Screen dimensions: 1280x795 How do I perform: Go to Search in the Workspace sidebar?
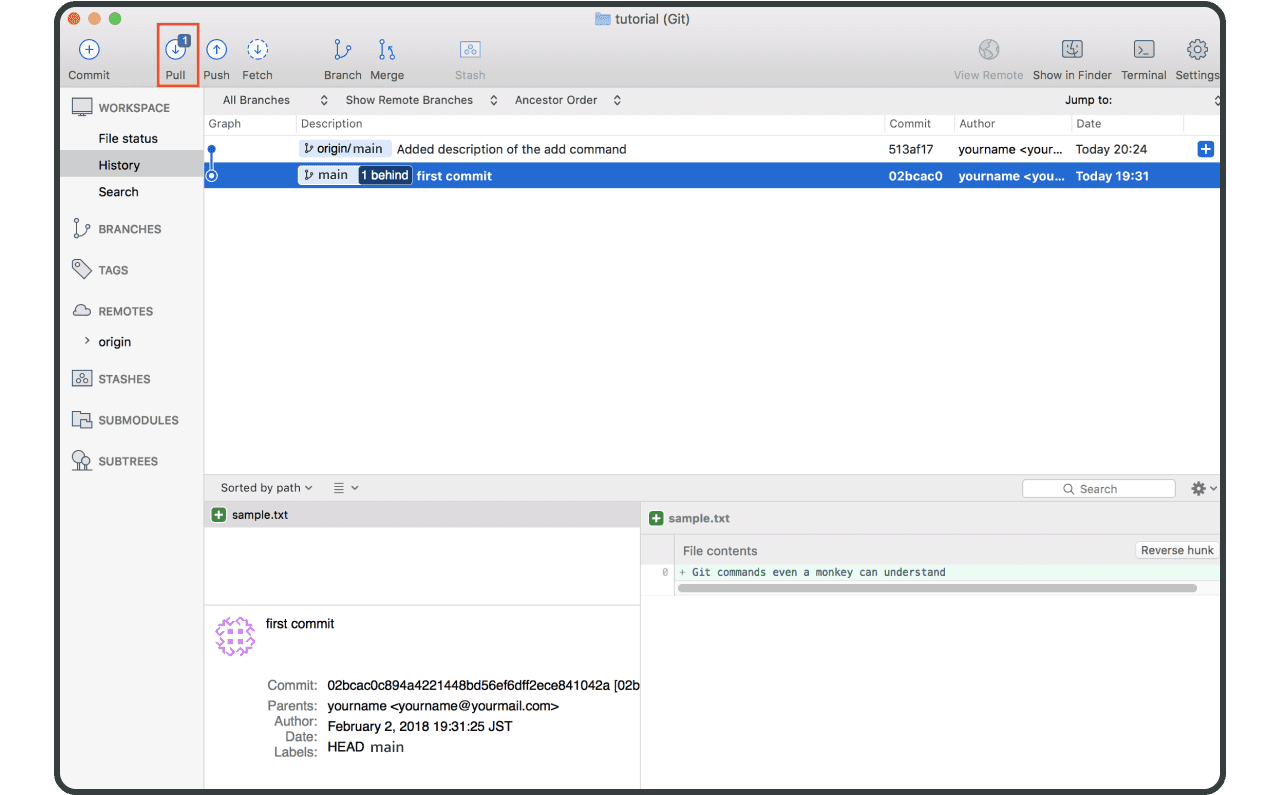pos(118,192)
